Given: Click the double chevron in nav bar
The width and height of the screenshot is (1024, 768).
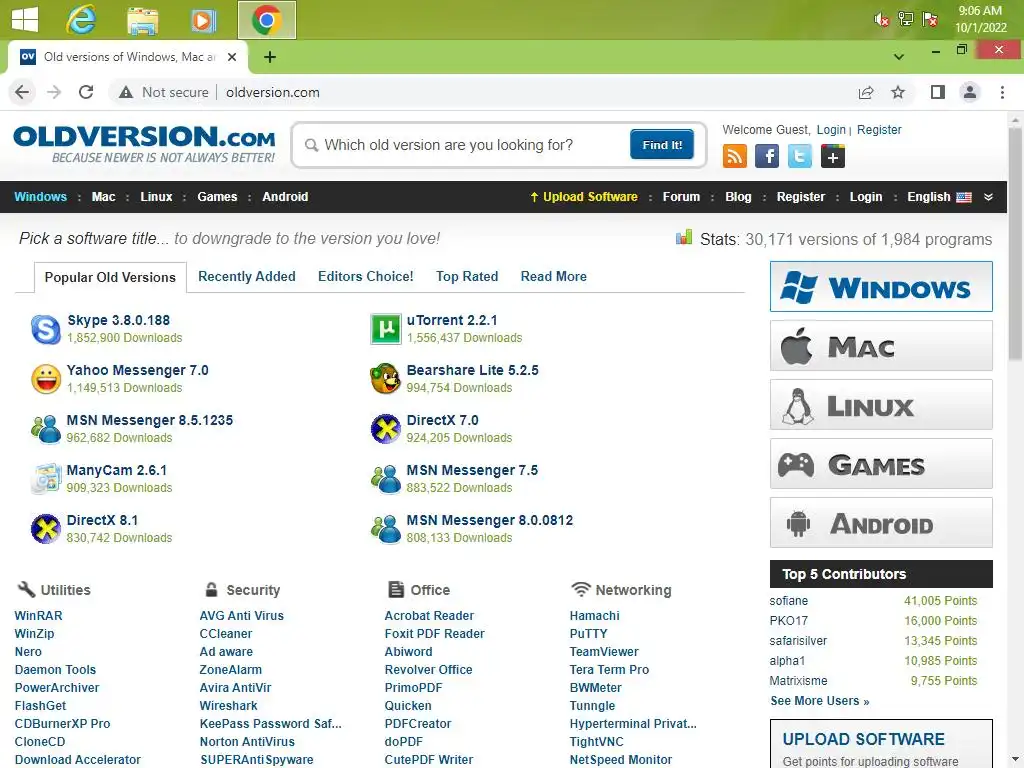Looking at the screenshot, I should click(x=988, y=197).
